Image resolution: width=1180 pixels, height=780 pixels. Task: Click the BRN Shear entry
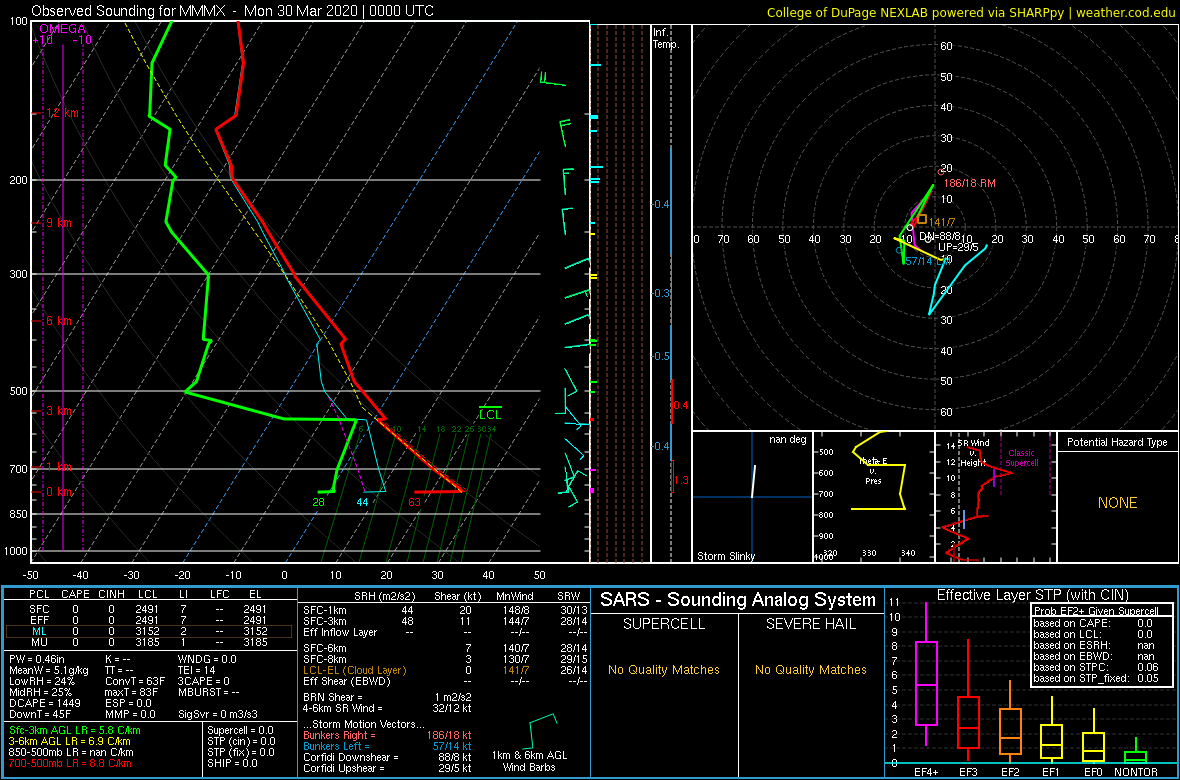pyautogui.click(x=387, y=697)
